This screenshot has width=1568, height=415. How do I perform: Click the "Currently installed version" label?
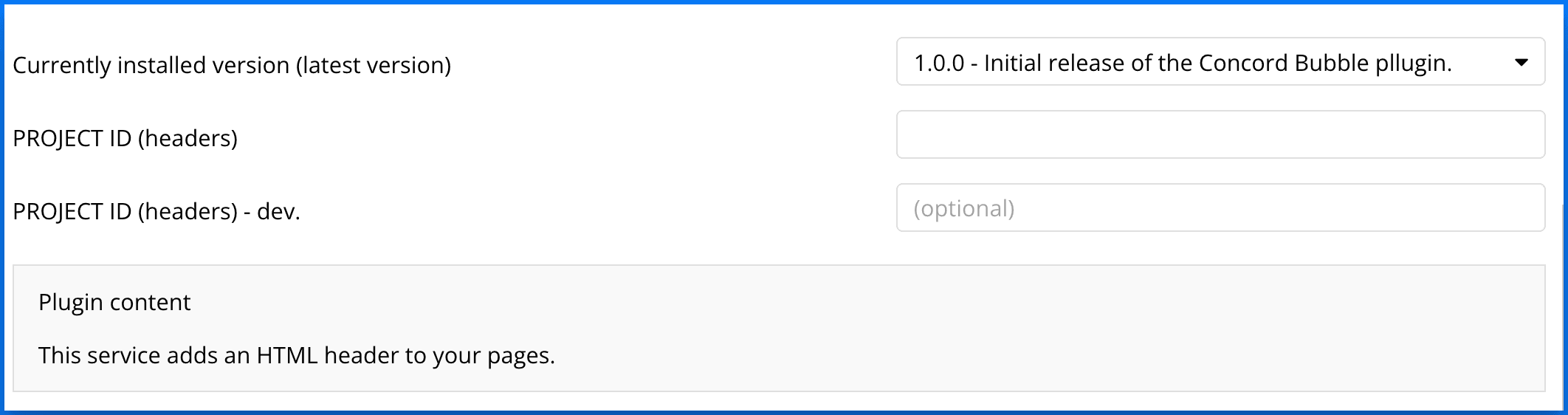pyautogui.click(x=151, y=65)
